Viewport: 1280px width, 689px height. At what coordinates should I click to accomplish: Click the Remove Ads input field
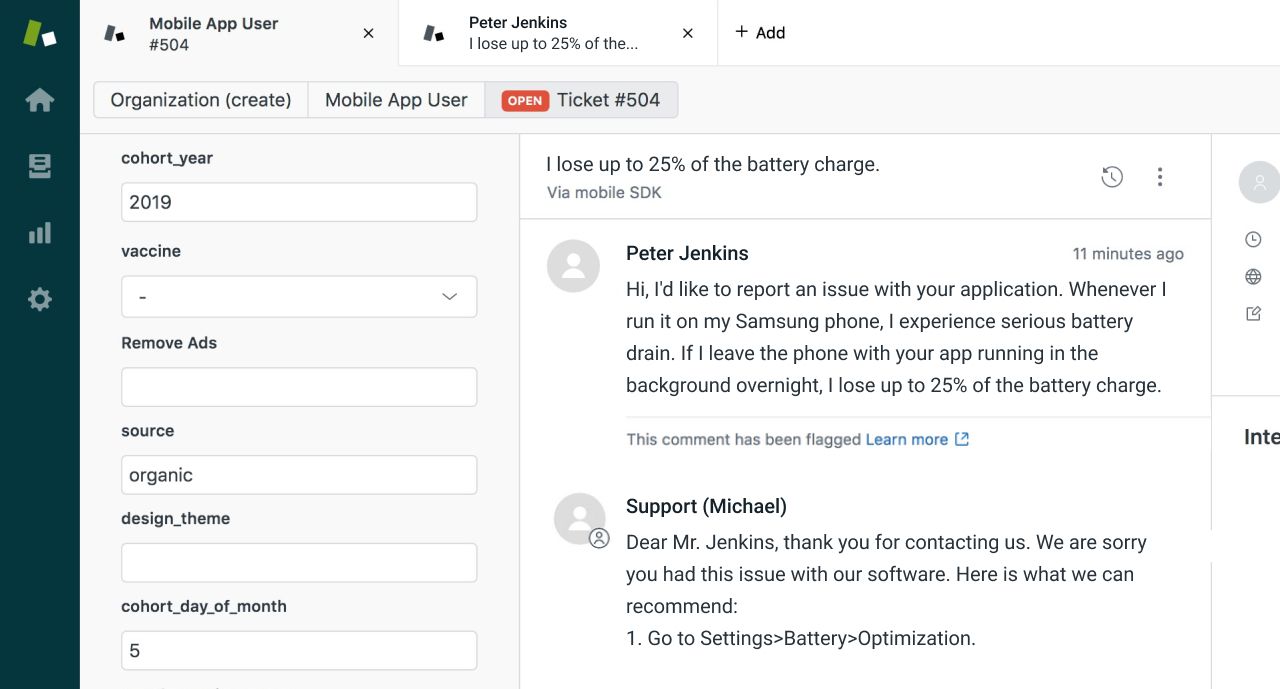[x=299, y=387]
